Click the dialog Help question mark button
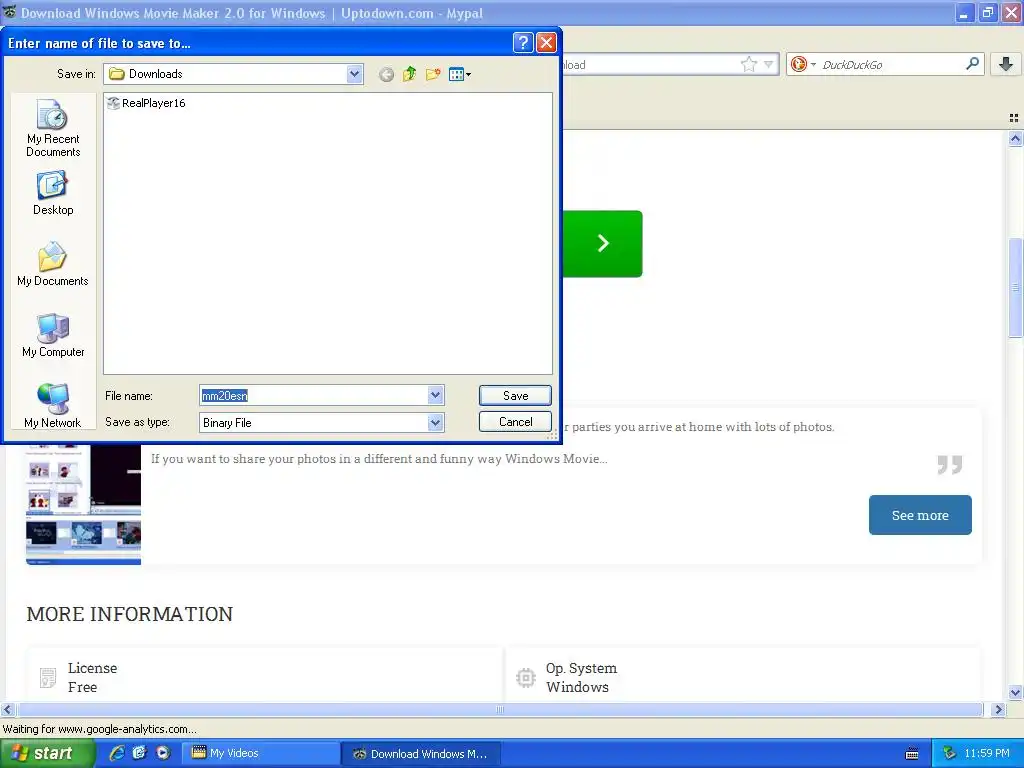The image size is (1024, 768). pos(522,43)
